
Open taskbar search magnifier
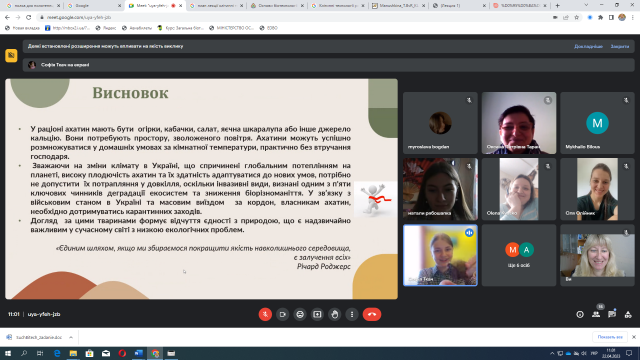24,353
